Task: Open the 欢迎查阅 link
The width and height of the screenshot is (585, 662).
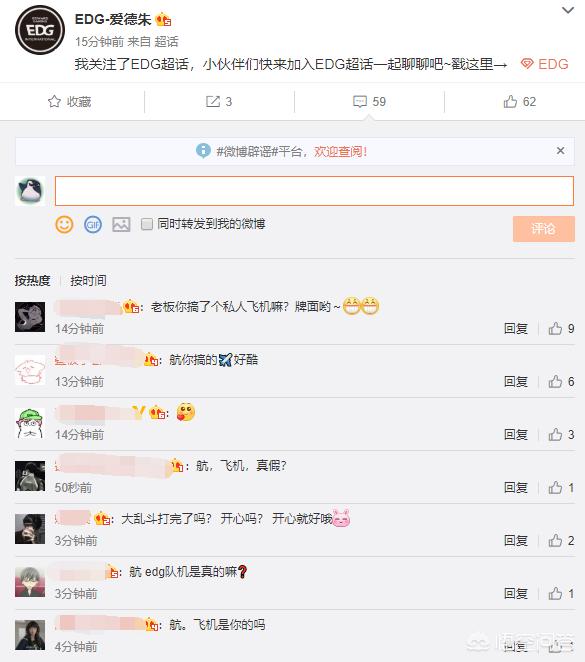Action: (x=340, y=151)
